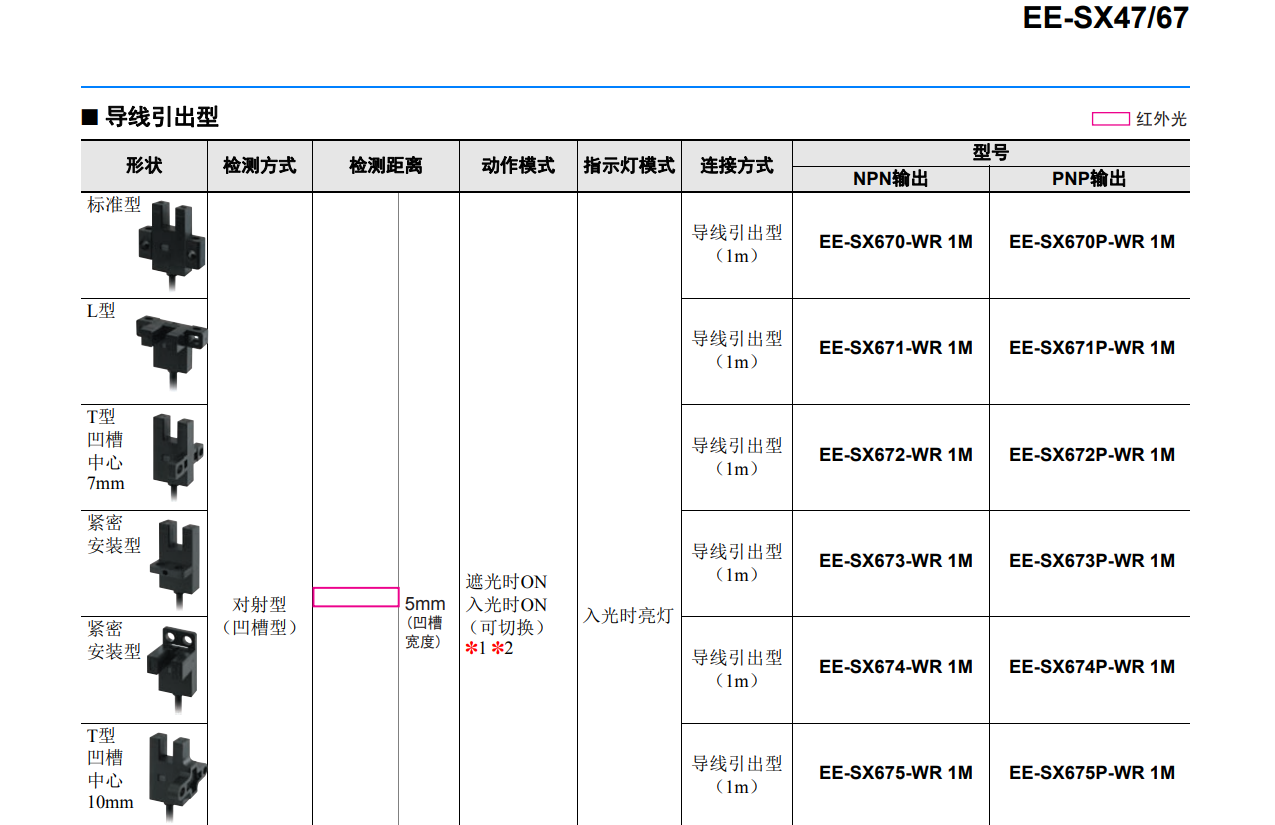Image resolution: width=1275 pixels, height=825 pixels.
Task: Click the 指示灯模式 column header
Action: [x=629, y=166]
